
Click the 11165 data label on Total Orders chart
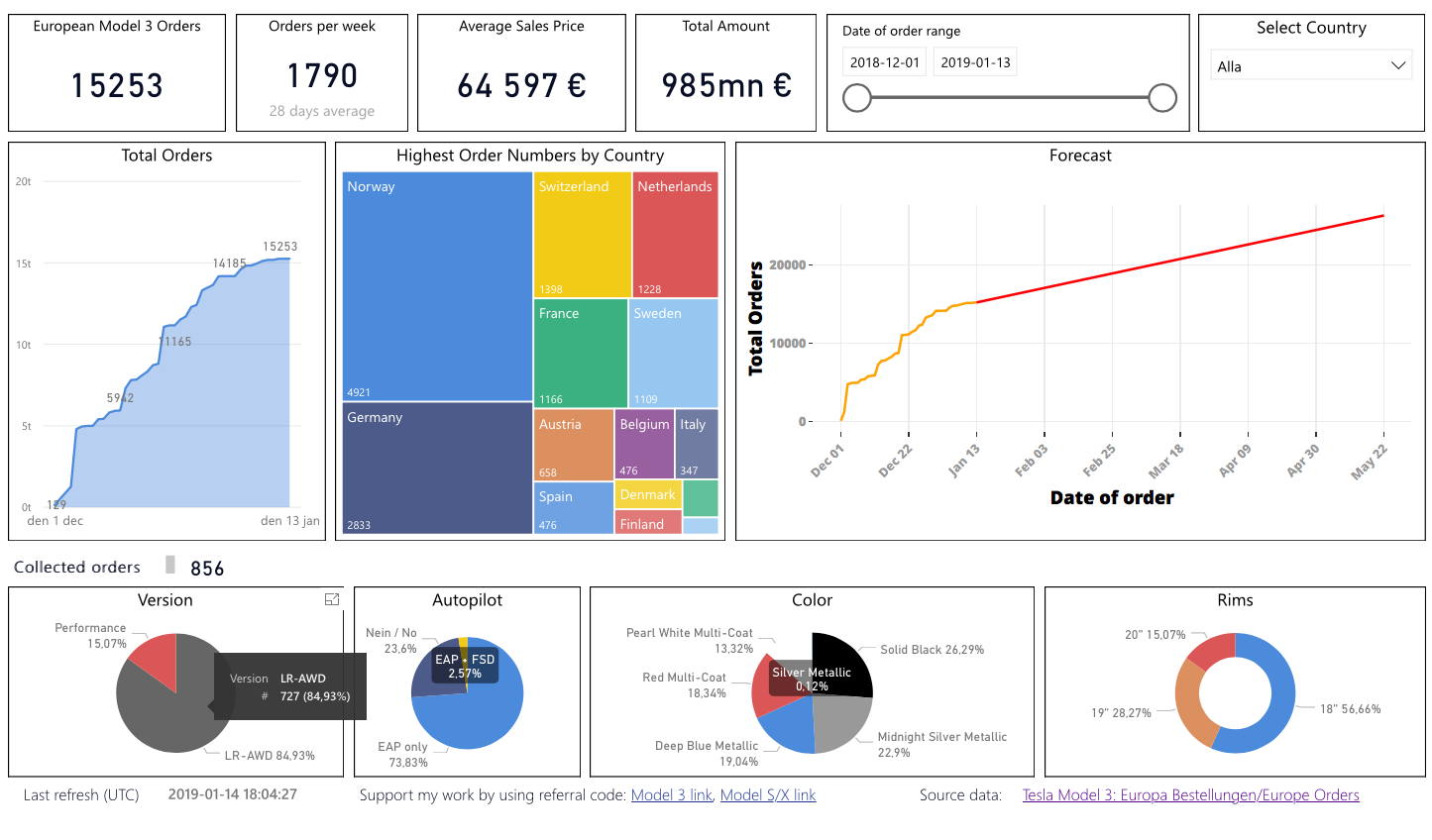174,342
